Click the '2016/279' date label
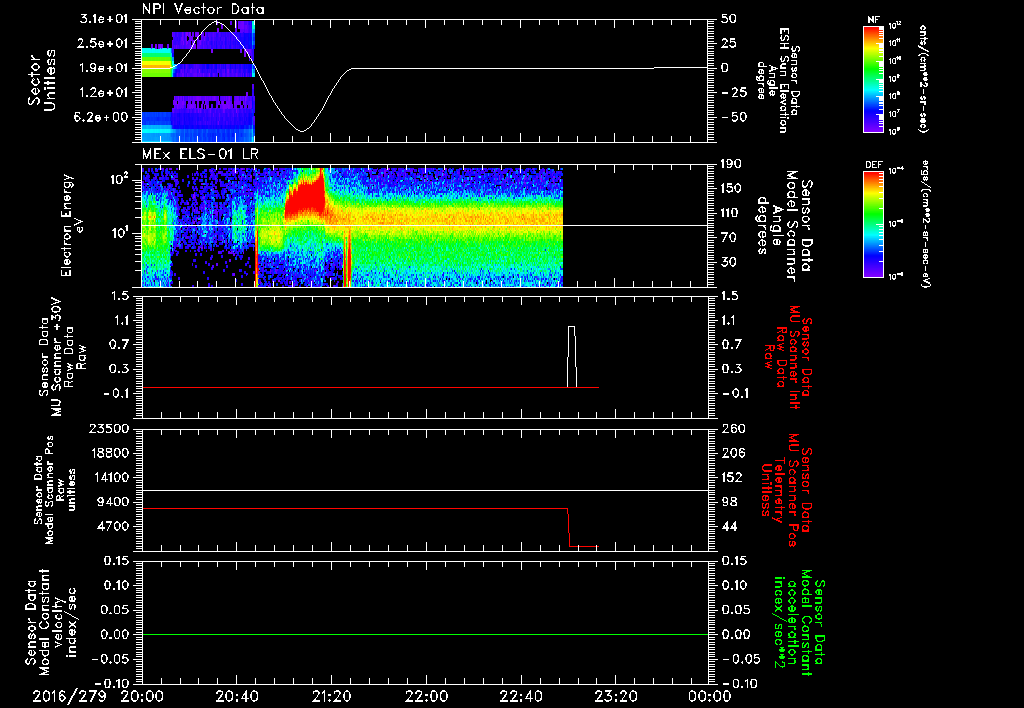Image resolution: width=1024 pixels, height=708 pixels. [69, 696]
